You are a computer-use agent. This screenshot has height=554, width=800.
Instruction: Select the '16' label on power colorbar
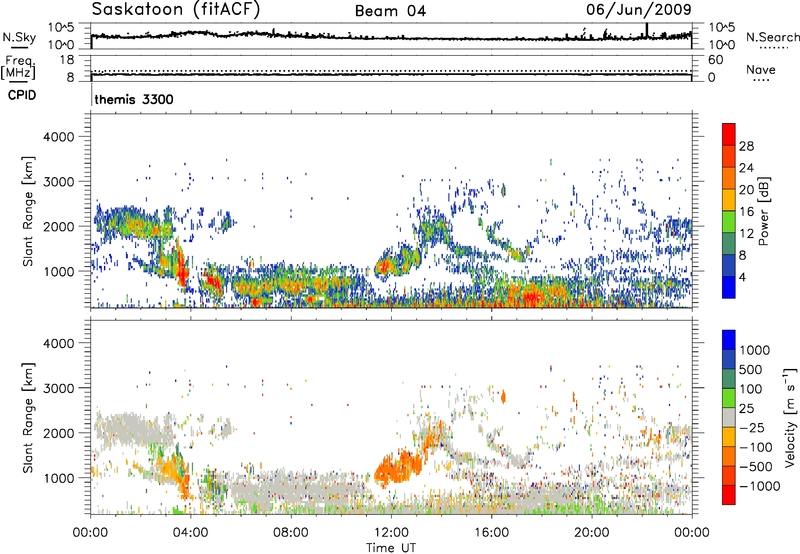[x=746, y=212]
